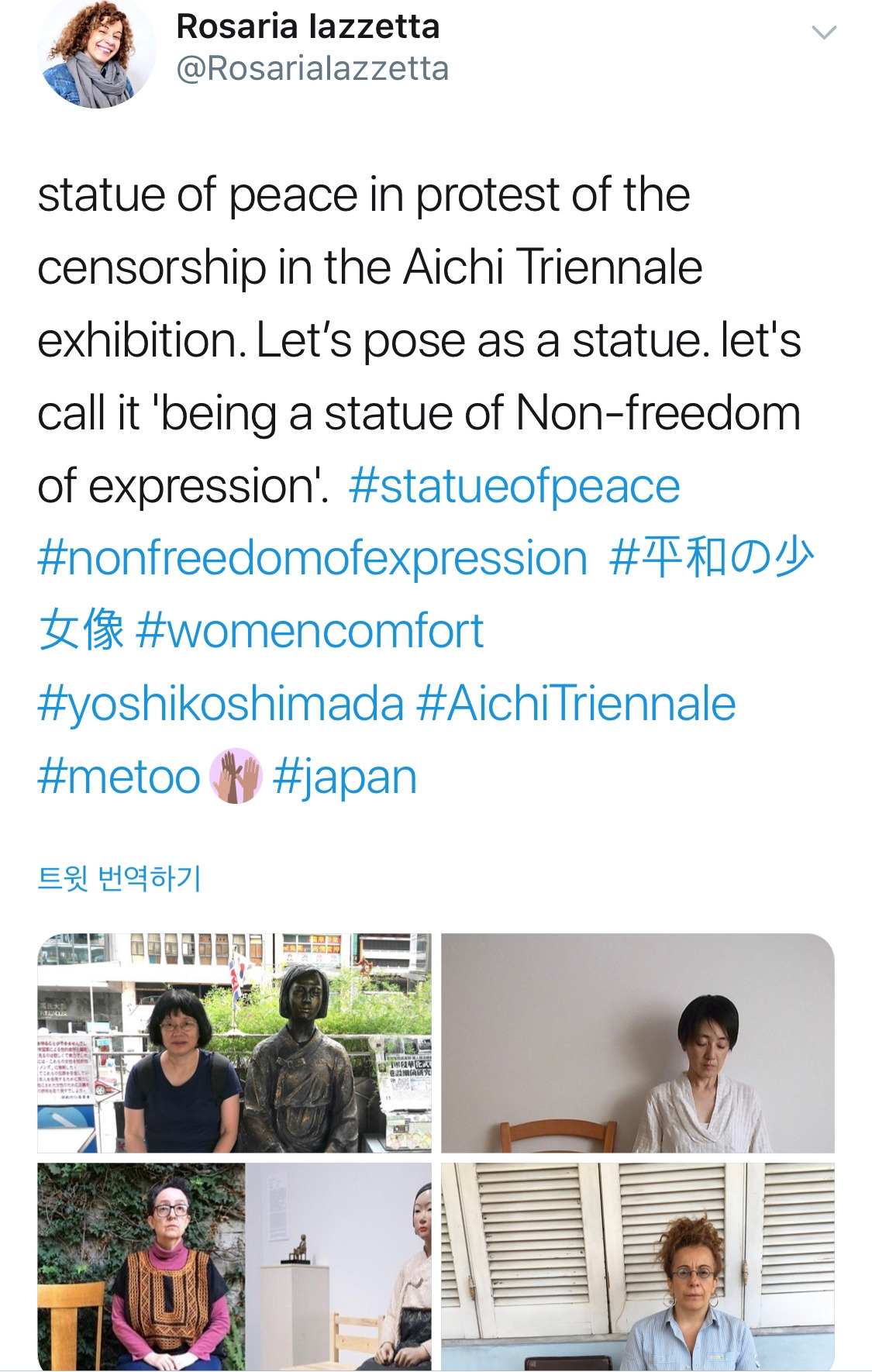The height and width of the screenshot is (1372, 872).
Task: Open the #metoo hashtag
Action: 119,776
